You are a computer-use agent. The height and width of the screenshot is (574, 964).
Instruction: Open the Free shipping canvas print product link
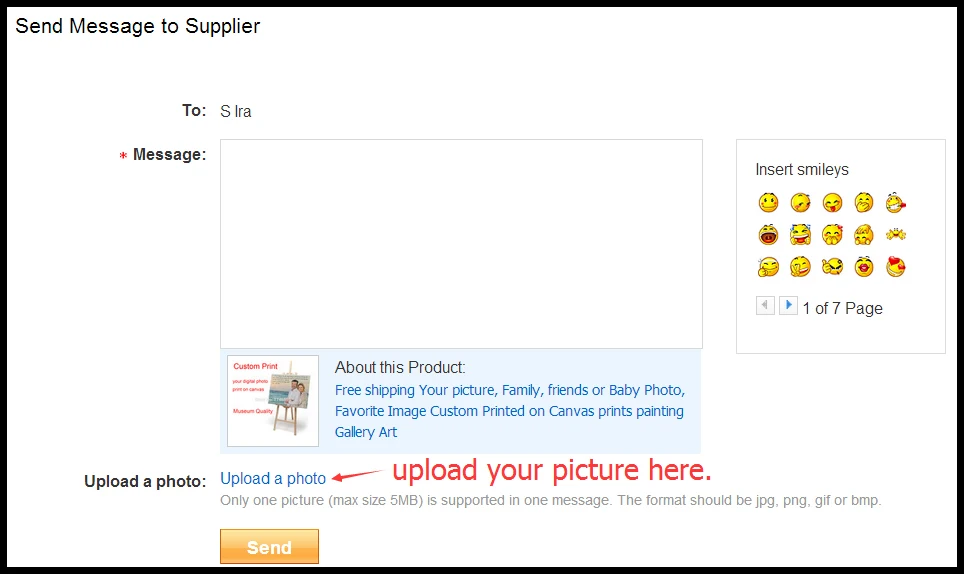click(510, 411)
